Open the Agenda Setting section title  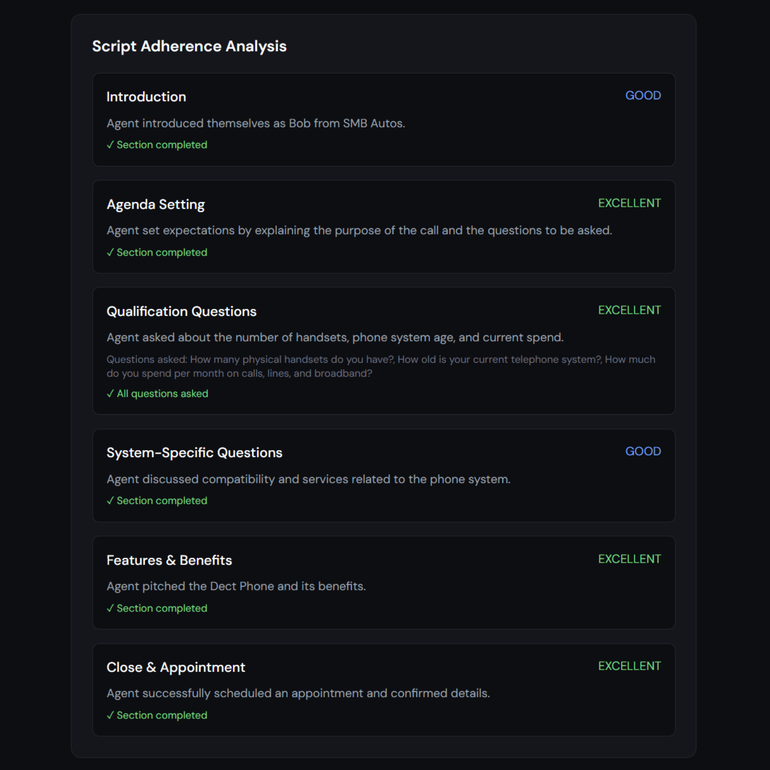[155, 204]
